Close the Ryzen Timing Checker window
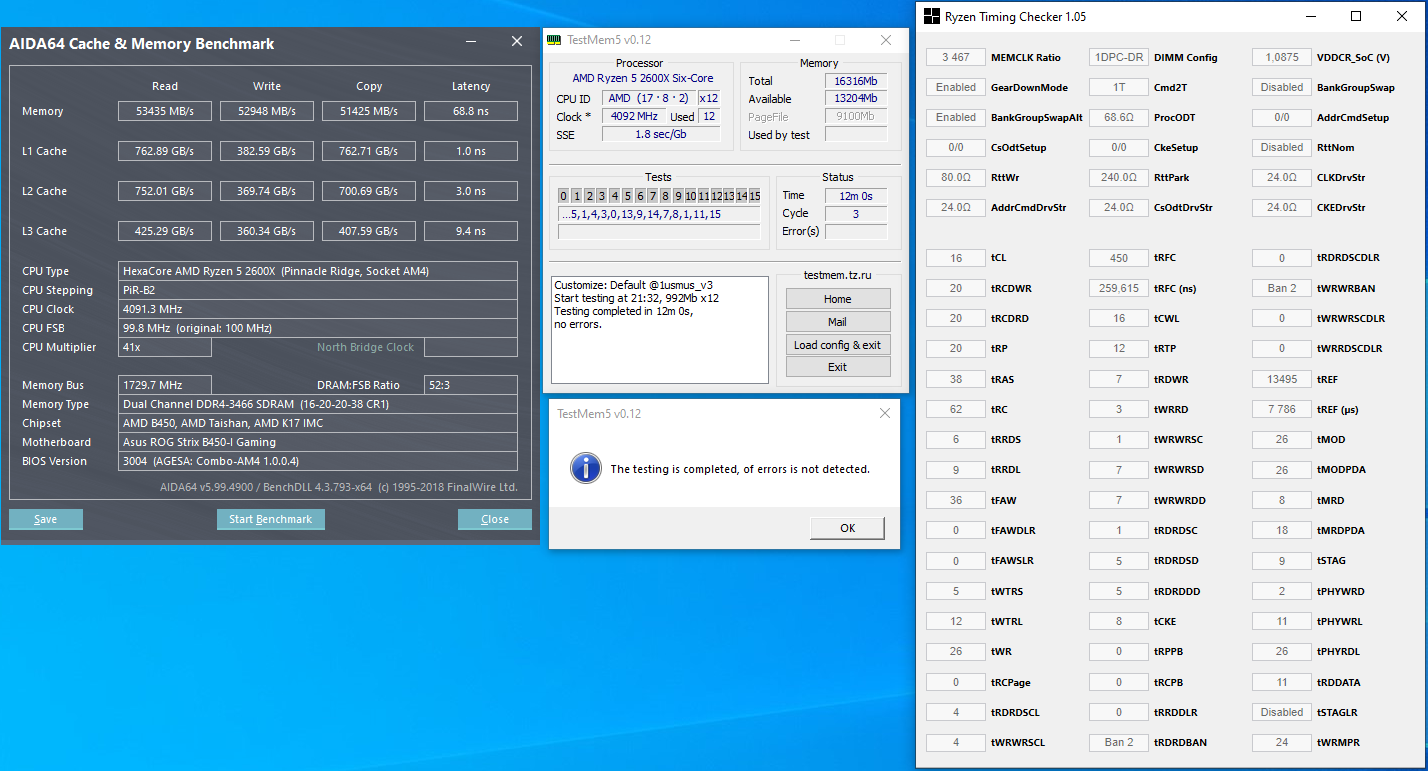 1401,16
